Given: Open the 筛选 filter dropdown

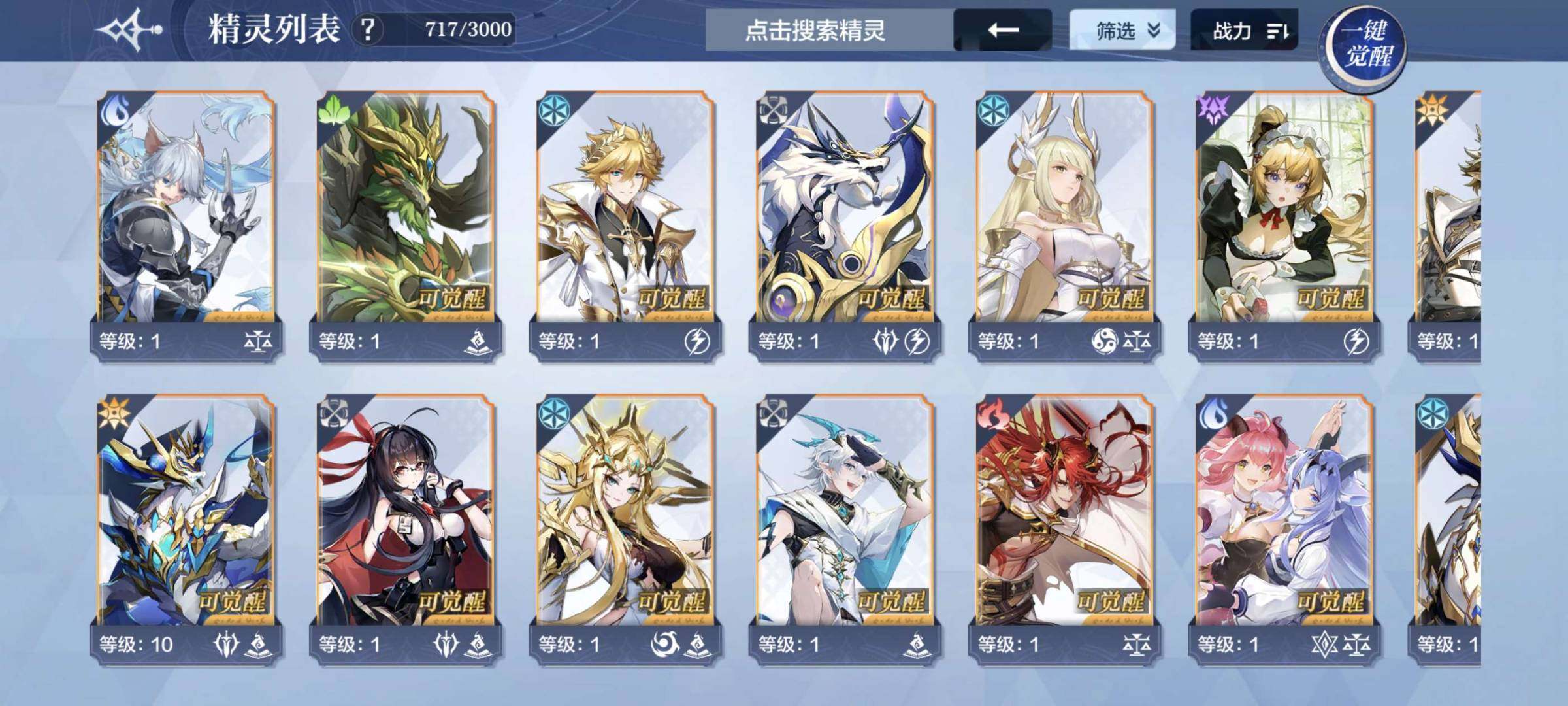Looking at the screenshot, I should [1122, 30].
